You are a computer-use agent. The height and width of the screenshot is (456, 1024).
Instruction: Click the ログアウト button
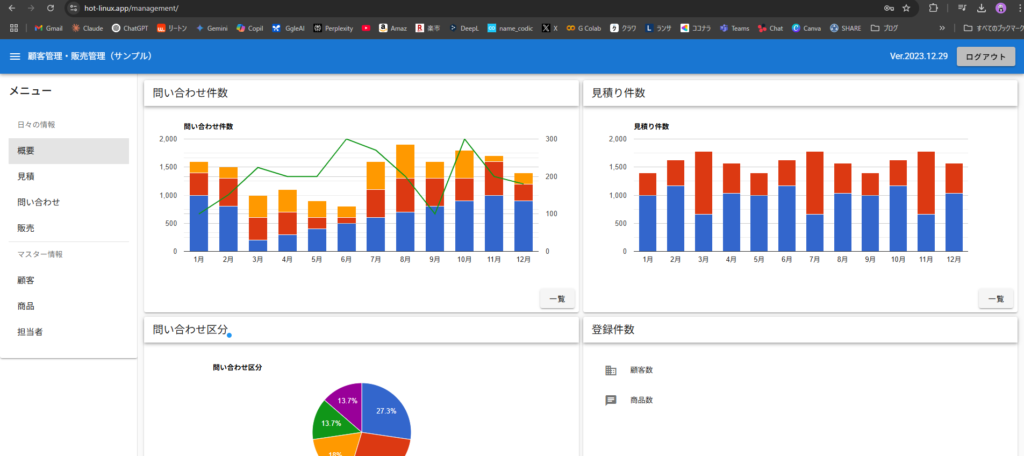coord(985,57)
